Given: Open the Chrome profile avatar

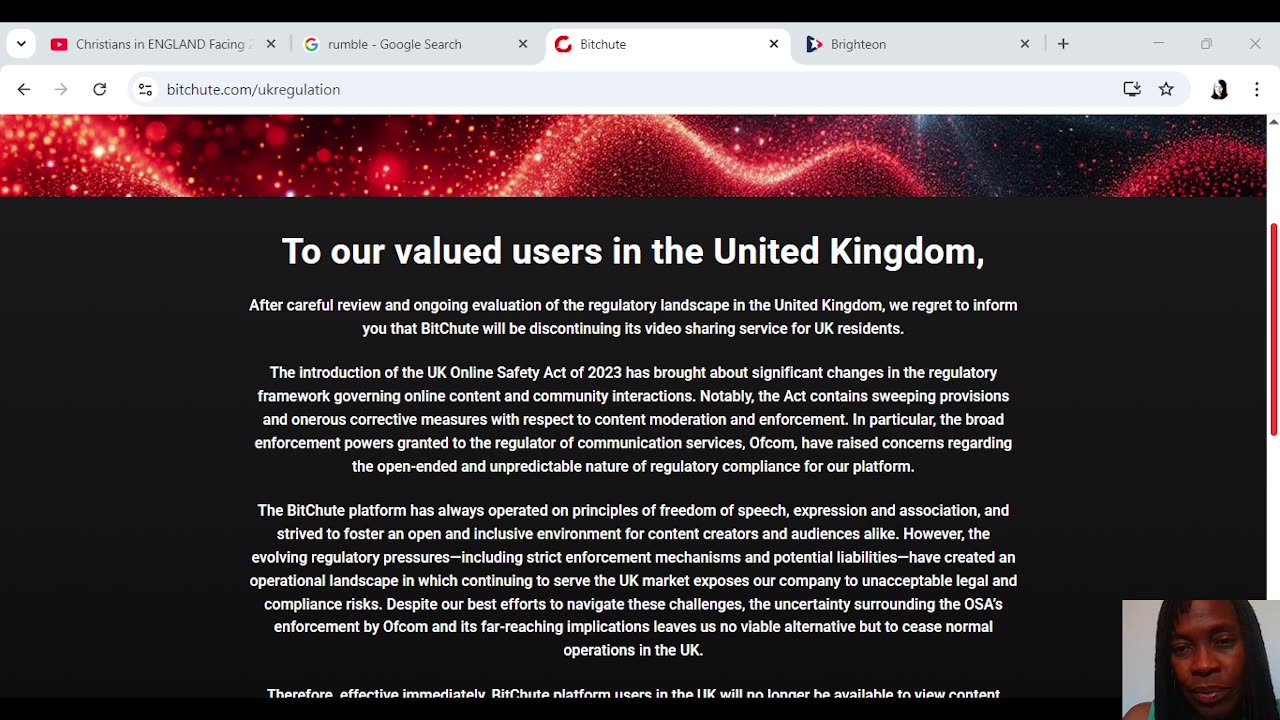Looking at the screenshot, I should point(1219,89).
